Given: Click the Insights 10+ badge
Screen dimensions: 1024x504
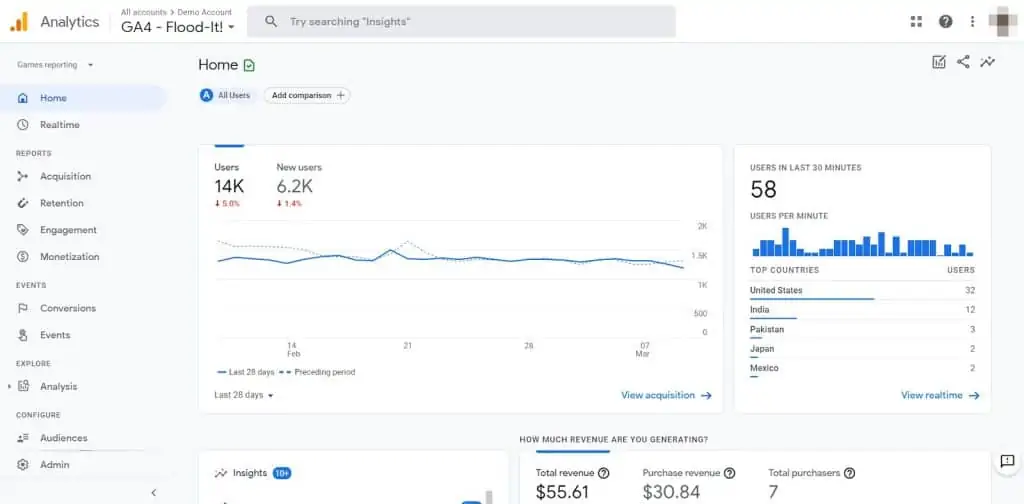Looking at the screenshot, I should point(281,473).
